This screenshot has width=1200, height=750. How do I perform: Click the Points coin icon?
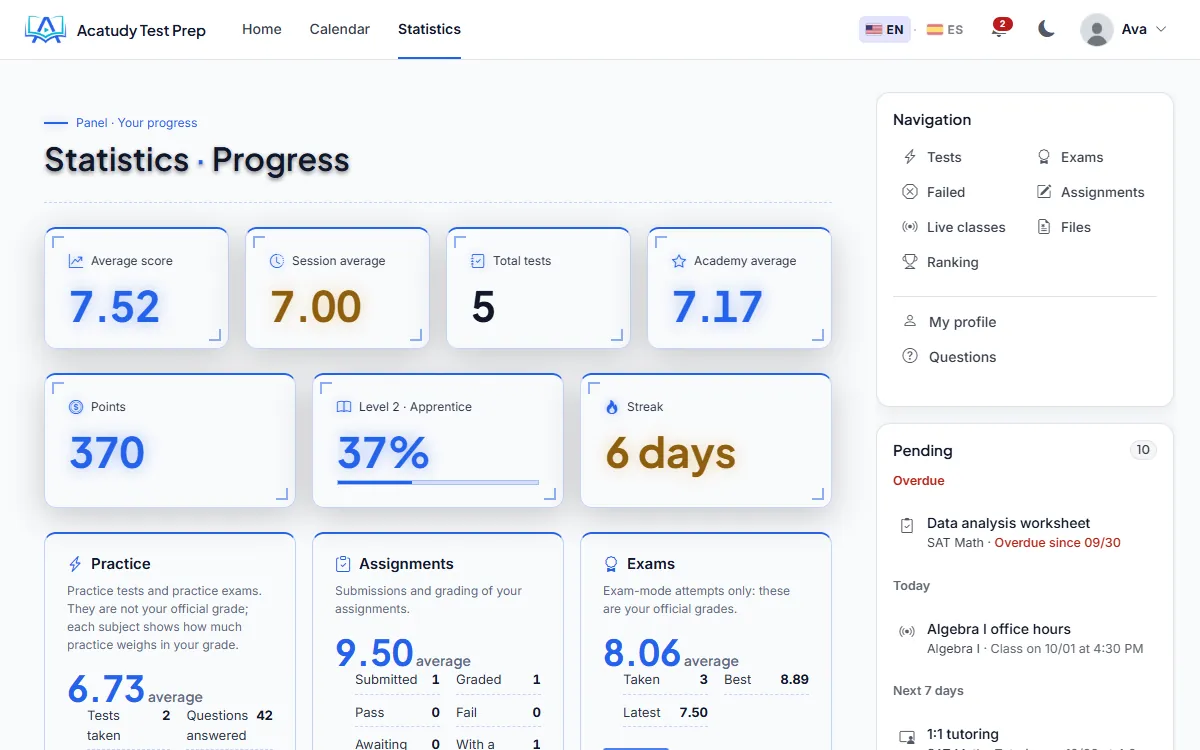[x=76, y=407]
